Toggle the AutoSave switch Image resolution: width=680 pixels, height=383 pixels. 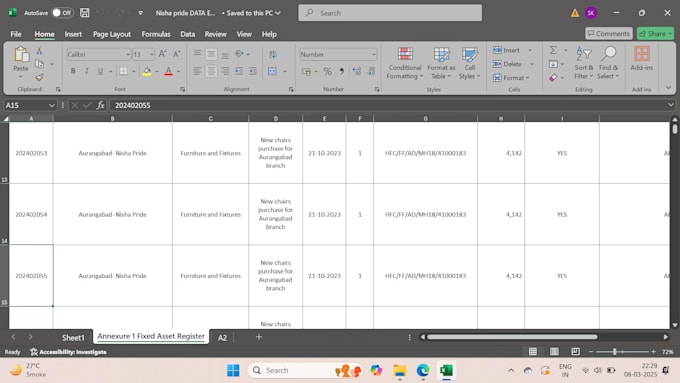click(x=62, y=13)
